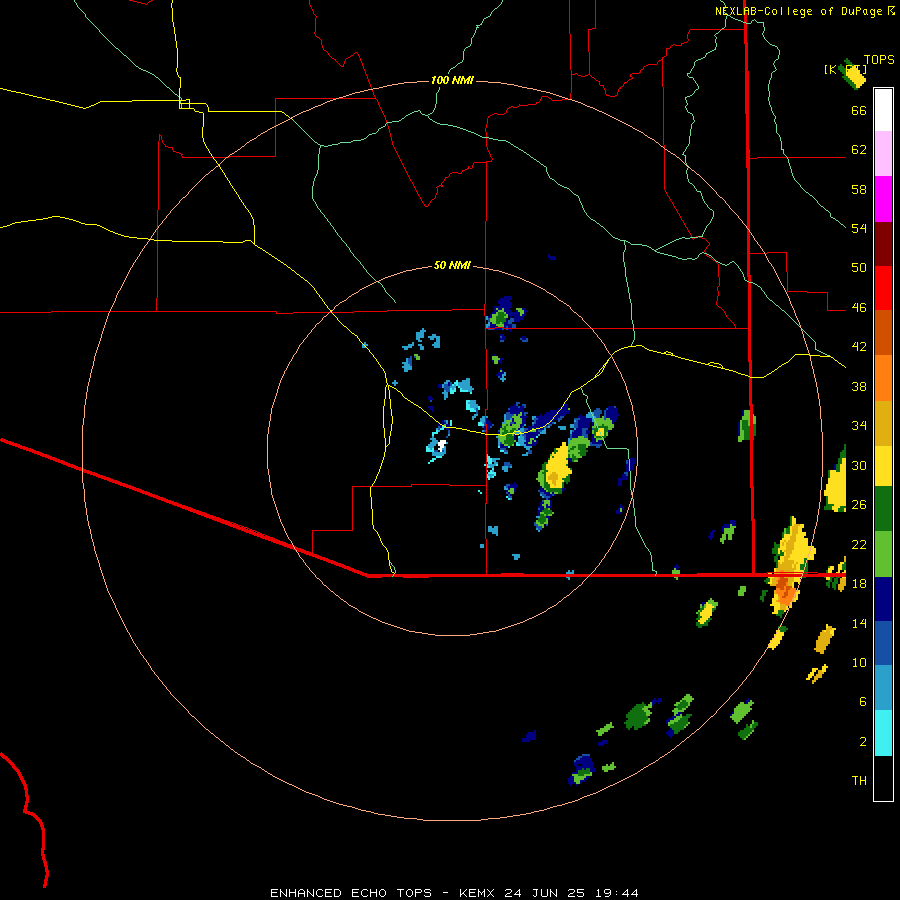The height and width of the screenshot is (900, 900).
Task: Click the "58" legend value
Action: (859, 189)
